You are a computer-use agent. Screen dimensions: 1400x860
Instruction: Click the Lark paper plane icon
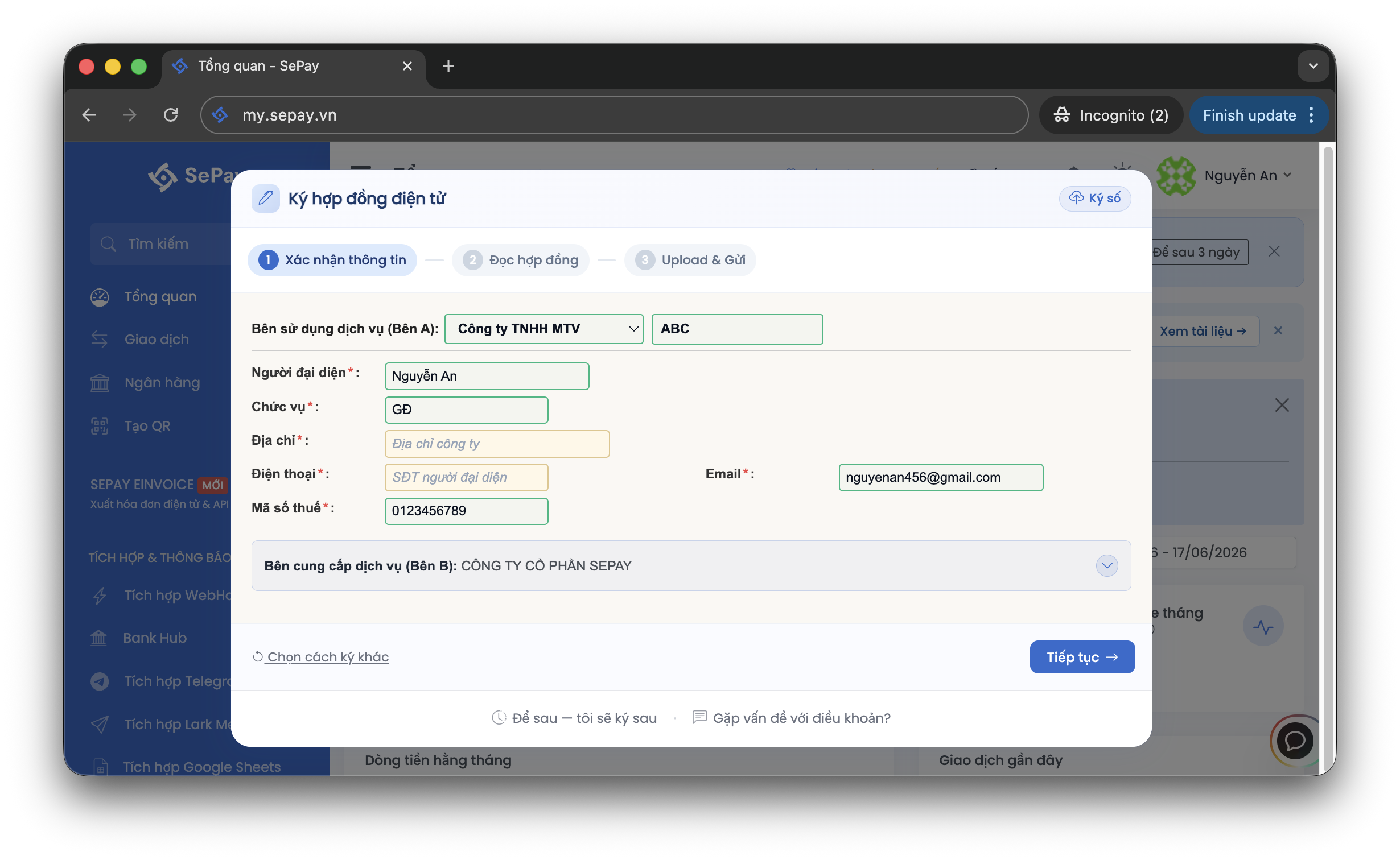point(100,724)
